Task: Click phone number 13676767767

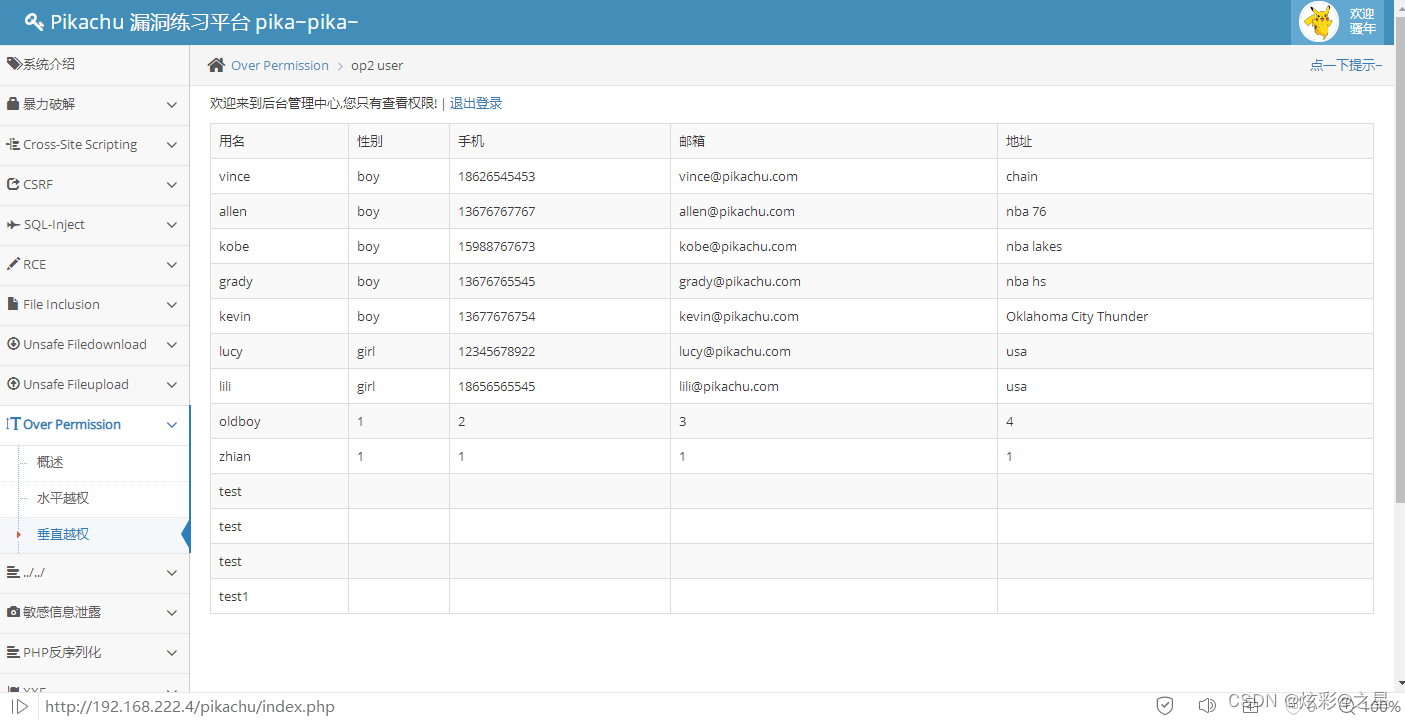Action: tap(497, 211)
